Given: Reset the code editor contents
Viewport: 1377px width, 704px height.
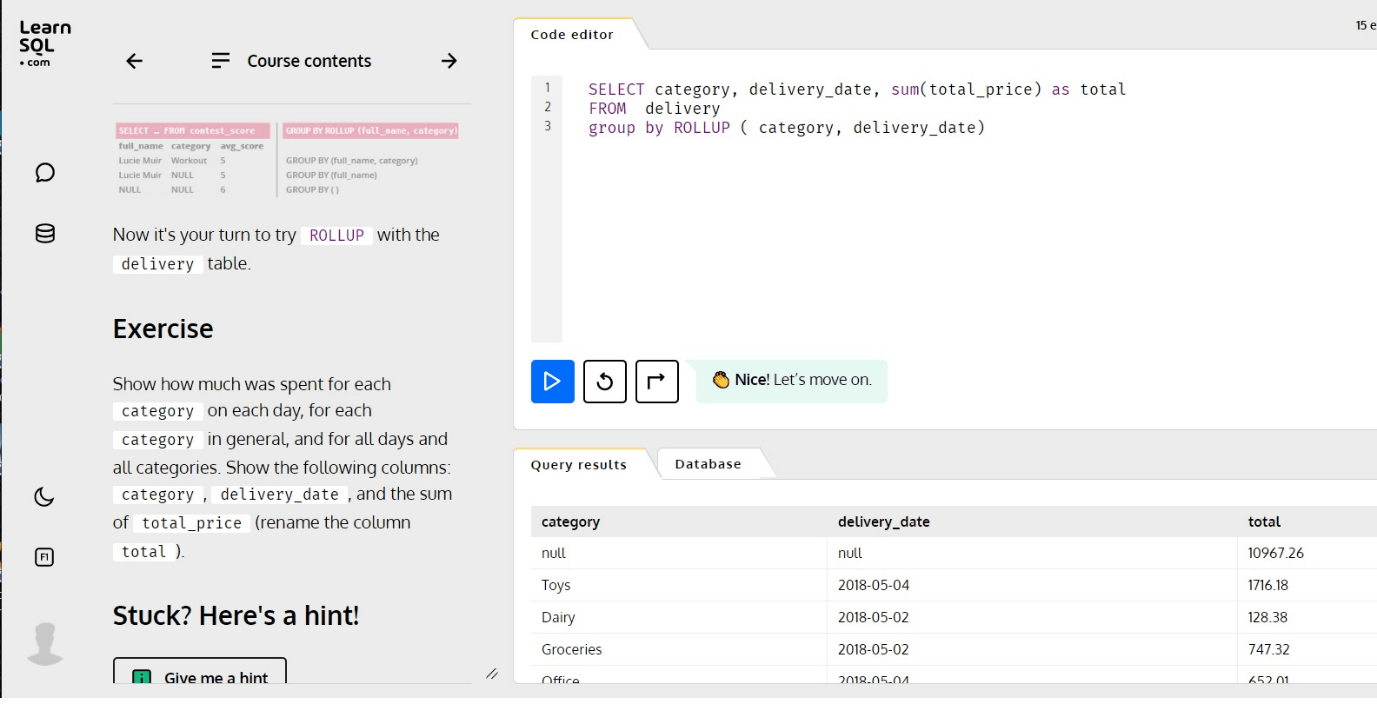Looking at the screenshot, I should click(604, 381).
